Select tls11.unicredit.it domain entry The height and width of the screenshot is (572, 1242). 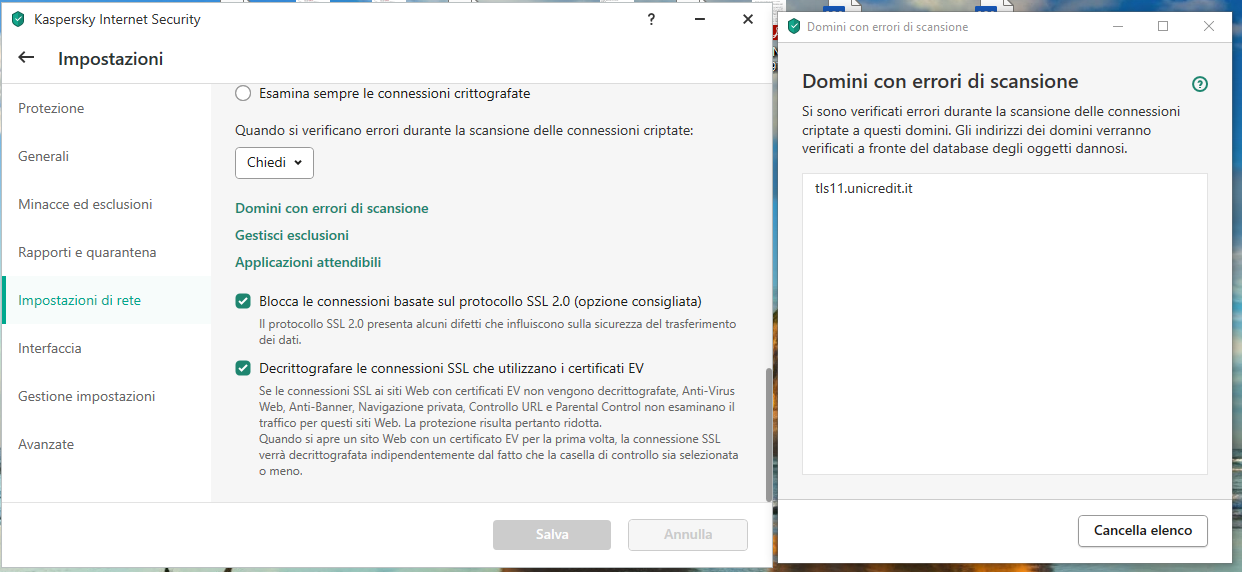coord(864,189)
